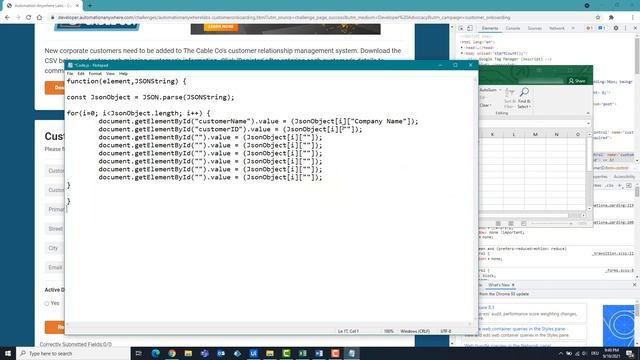Open the File menu in Notepad
640x360 pixels.
tap(70, 73)
